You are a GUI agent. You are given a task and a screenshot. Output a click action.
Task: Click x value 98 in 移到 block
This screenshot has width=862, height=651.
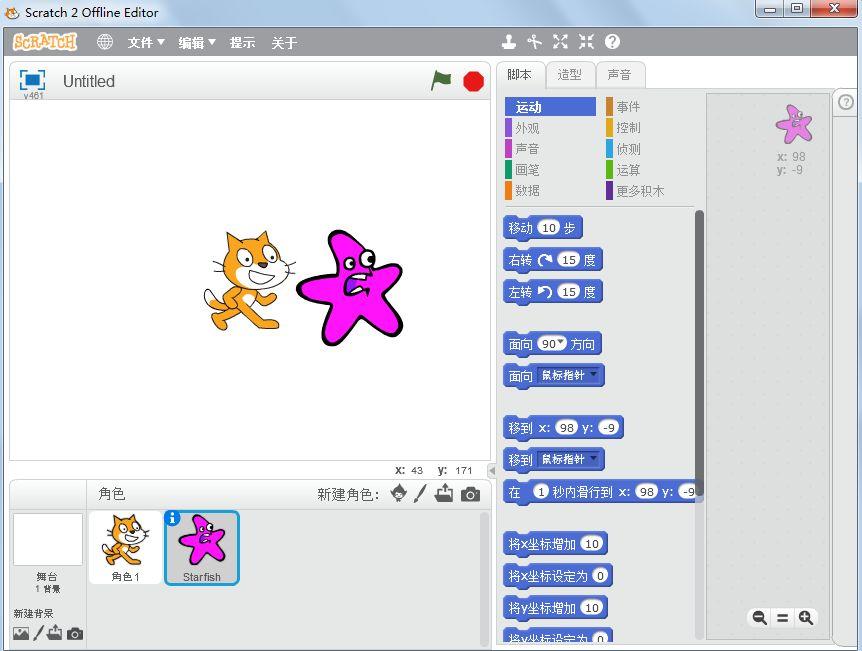pos(566,427)
